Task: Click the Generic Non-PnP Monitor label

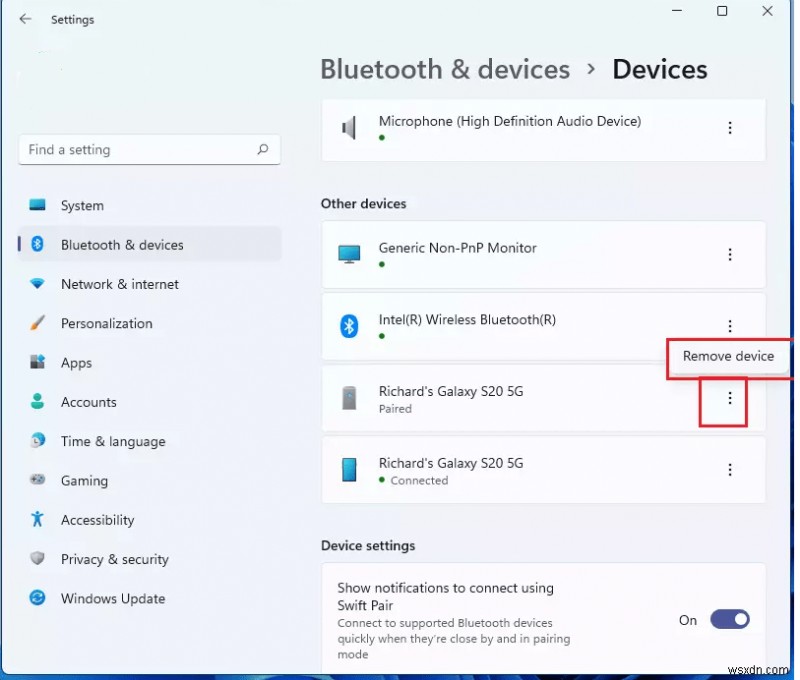Action: pyautogui.click(x=458, y=248)
